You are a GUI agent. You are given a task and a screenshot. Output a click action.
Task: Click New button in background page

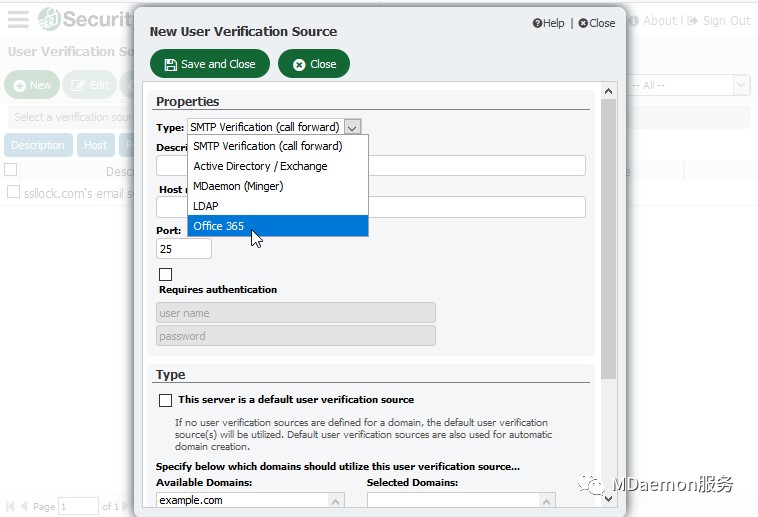(x=32, y=85)
